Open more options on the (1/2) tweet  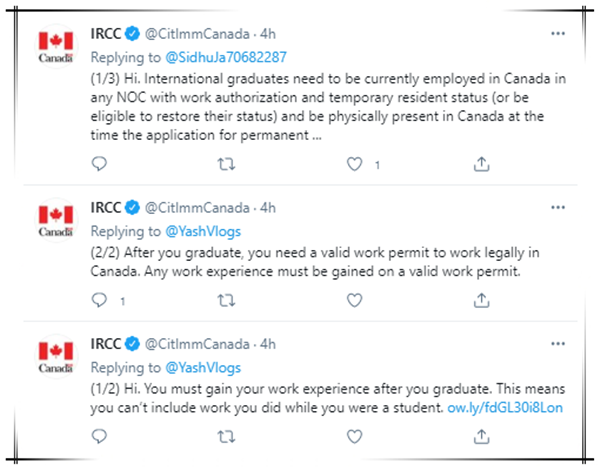(x=558, y=344)
